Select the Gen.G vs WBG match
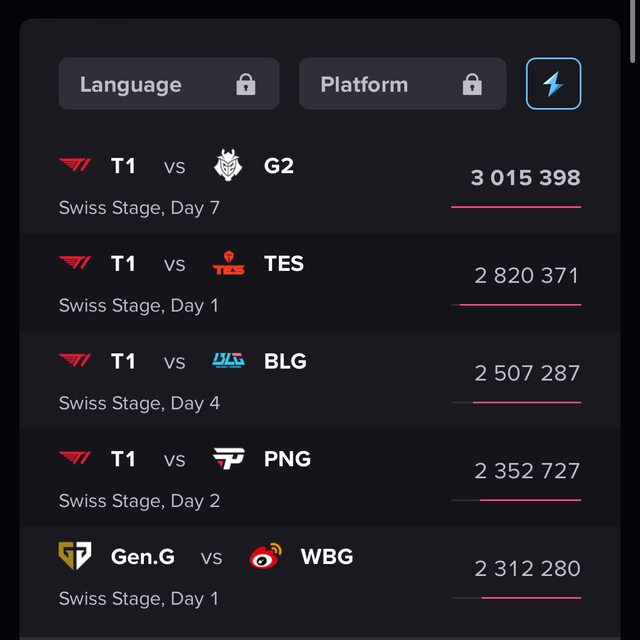The width and height of the screenshot is (640, 640). (x=320, y=576)
